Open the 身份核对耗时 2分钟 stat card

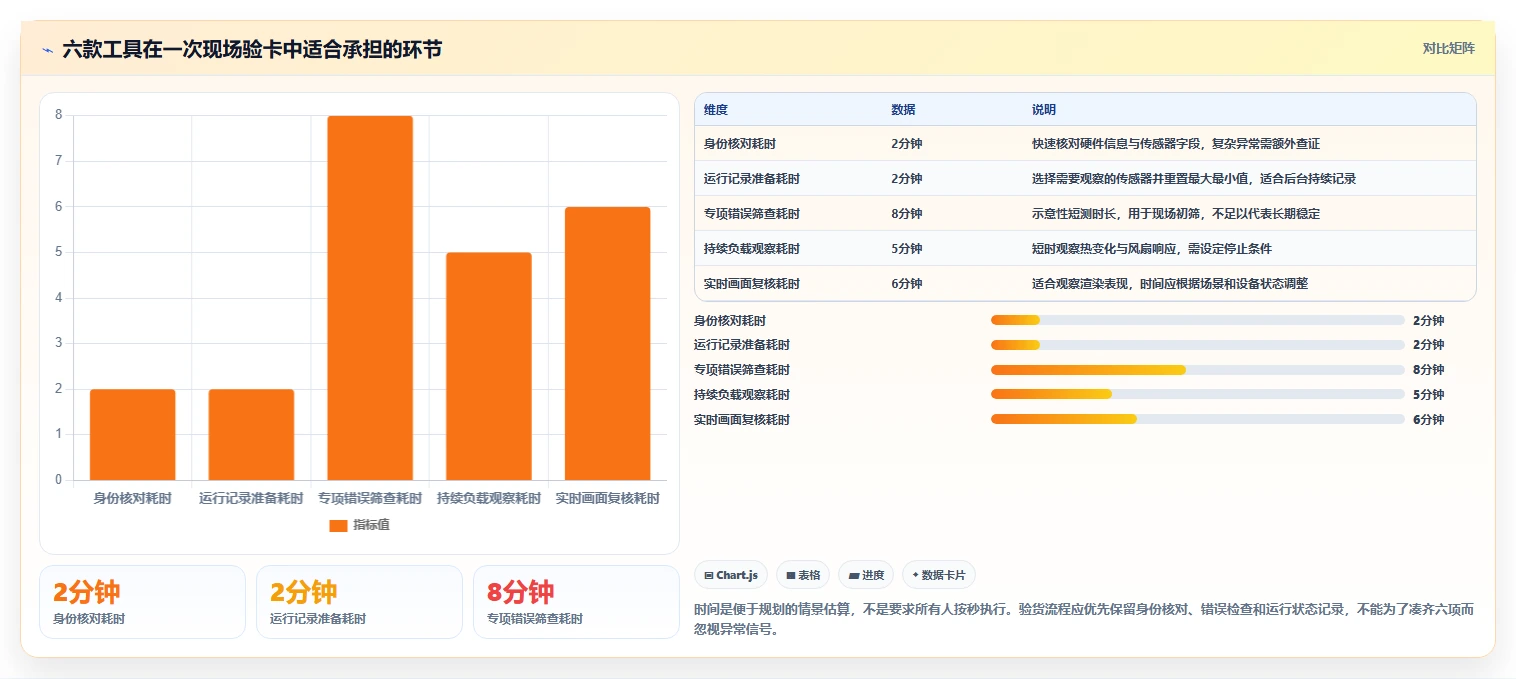click(142, 602)
